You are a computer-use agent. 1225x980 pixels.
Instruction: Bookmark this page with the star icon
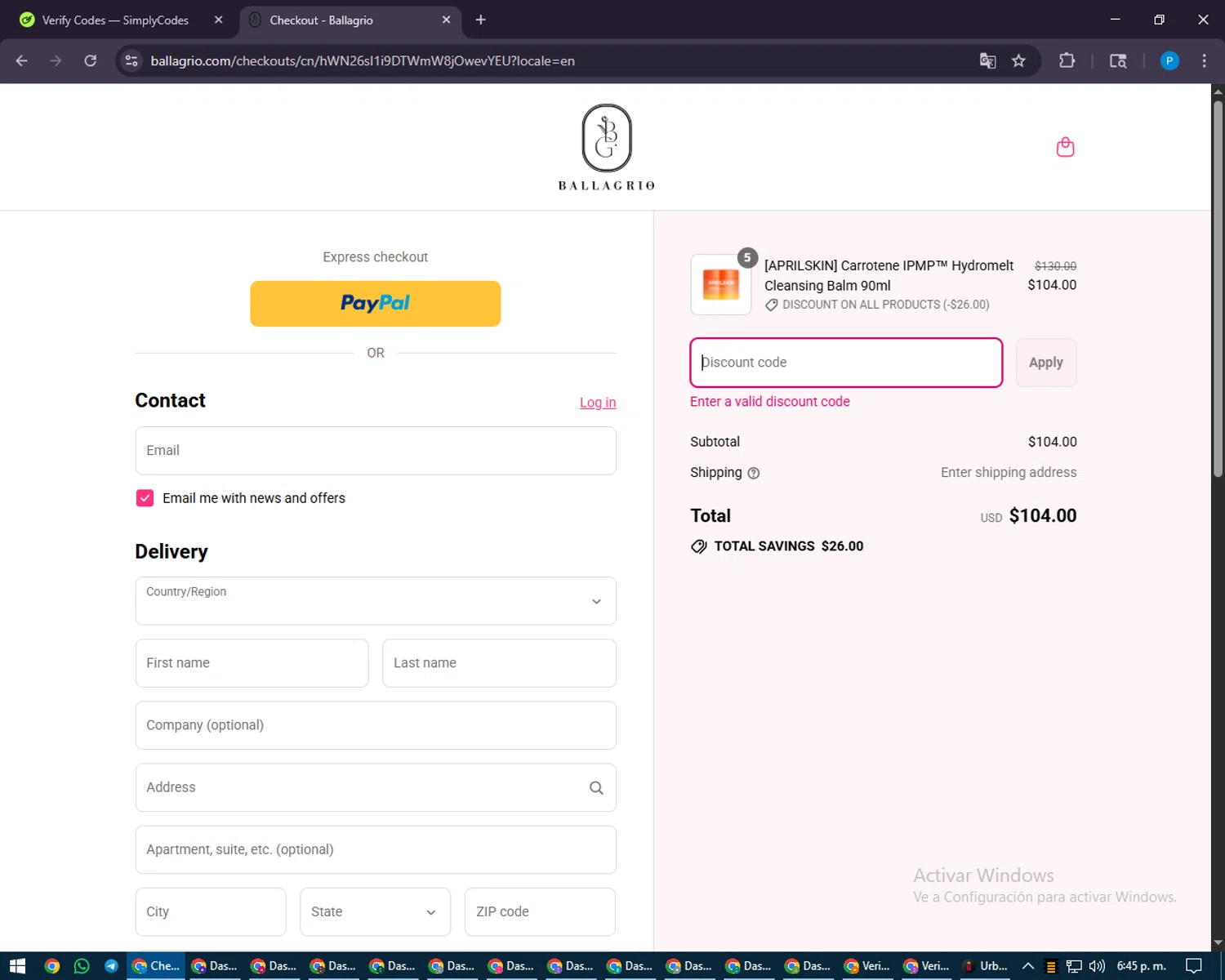[1018, 60]
